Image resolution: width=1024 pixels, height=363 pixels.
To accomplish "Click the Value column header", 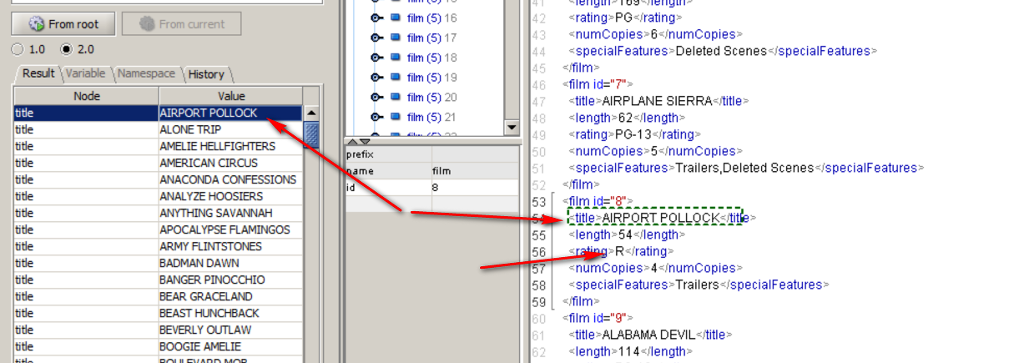I will click(x=231, y=96).
